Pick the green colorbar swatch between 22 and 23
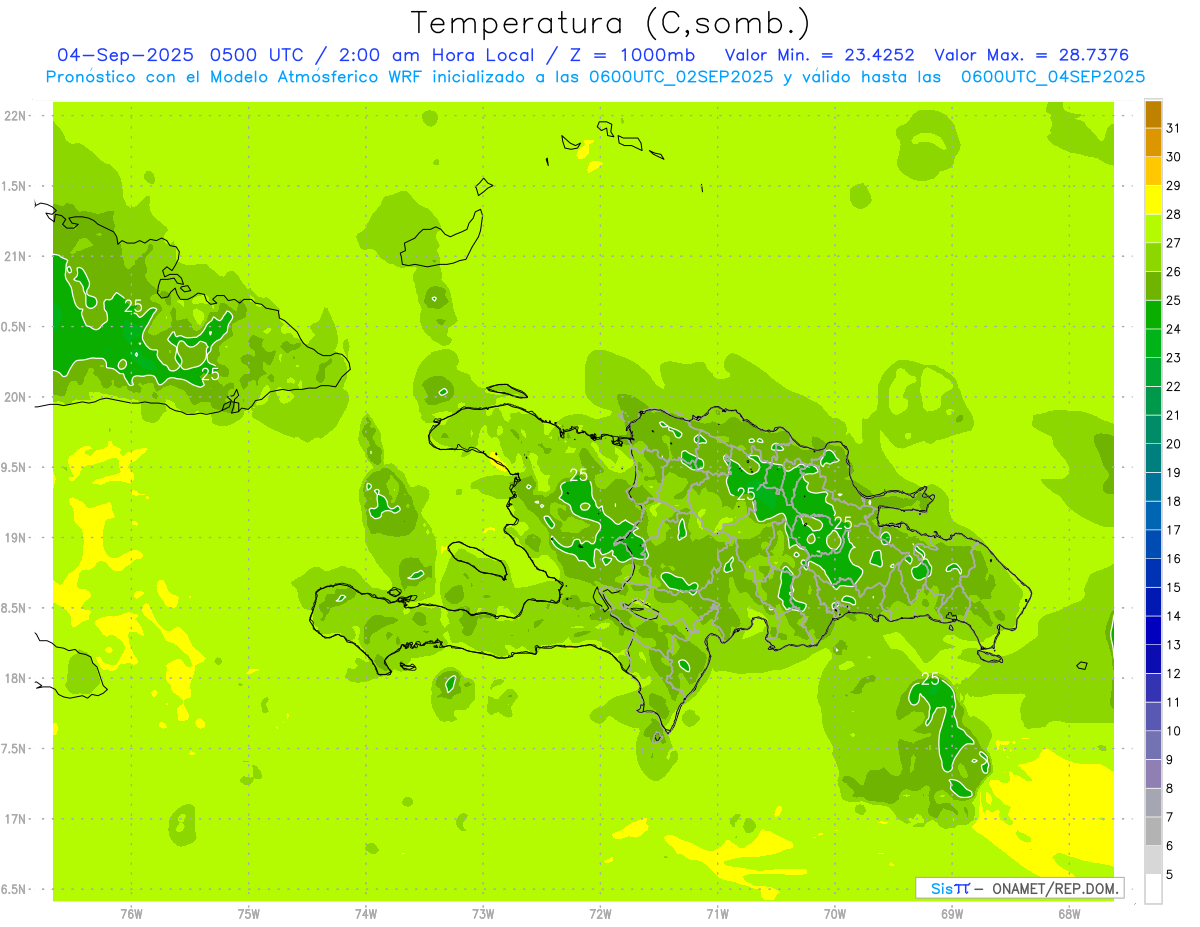Screen dimensions: 1200x927 [1153, 372]
